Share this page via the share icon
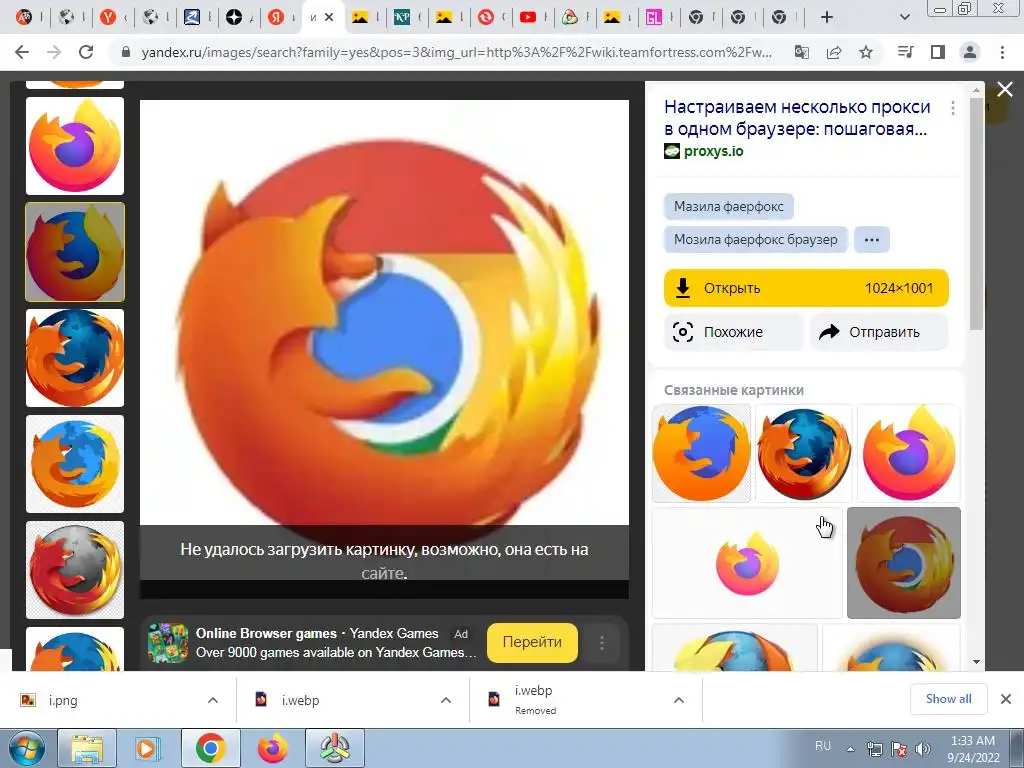 [x=834, y=52]
